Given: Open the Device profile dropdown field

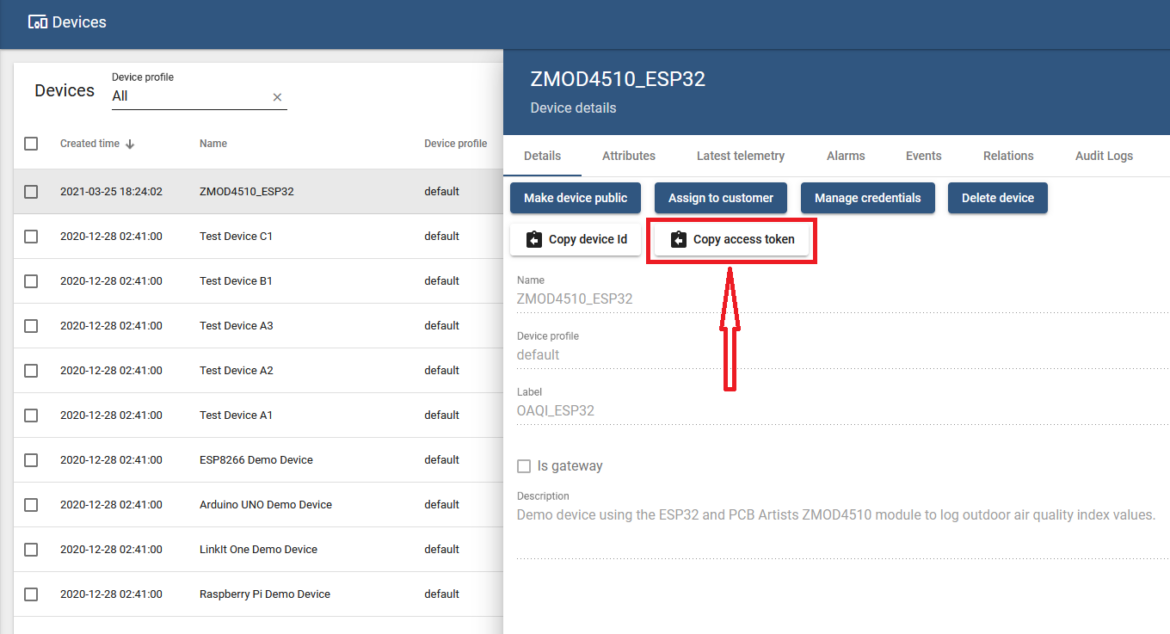Looking at the screenshot, I should [190, 97].
